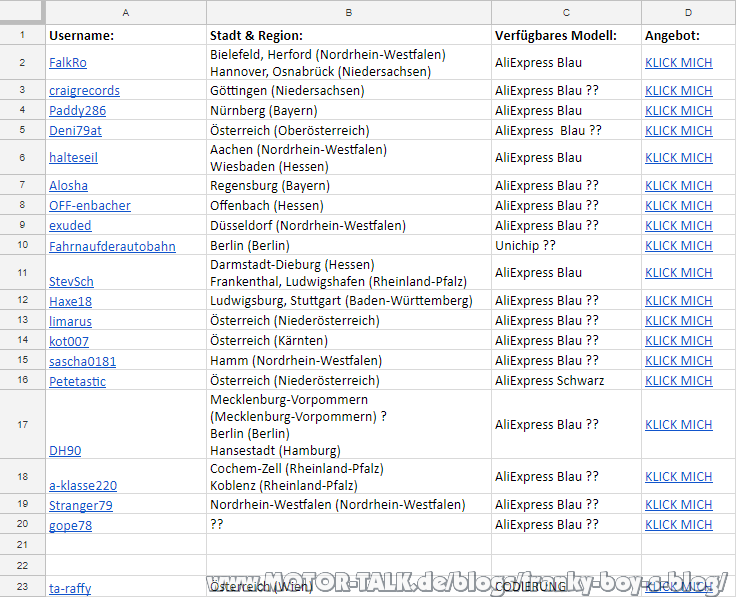Select the 'AliExpress Schwarz' cell
The height and width of the screenshot is (597, 736).
pyautogui.click(x=567, y=380)
